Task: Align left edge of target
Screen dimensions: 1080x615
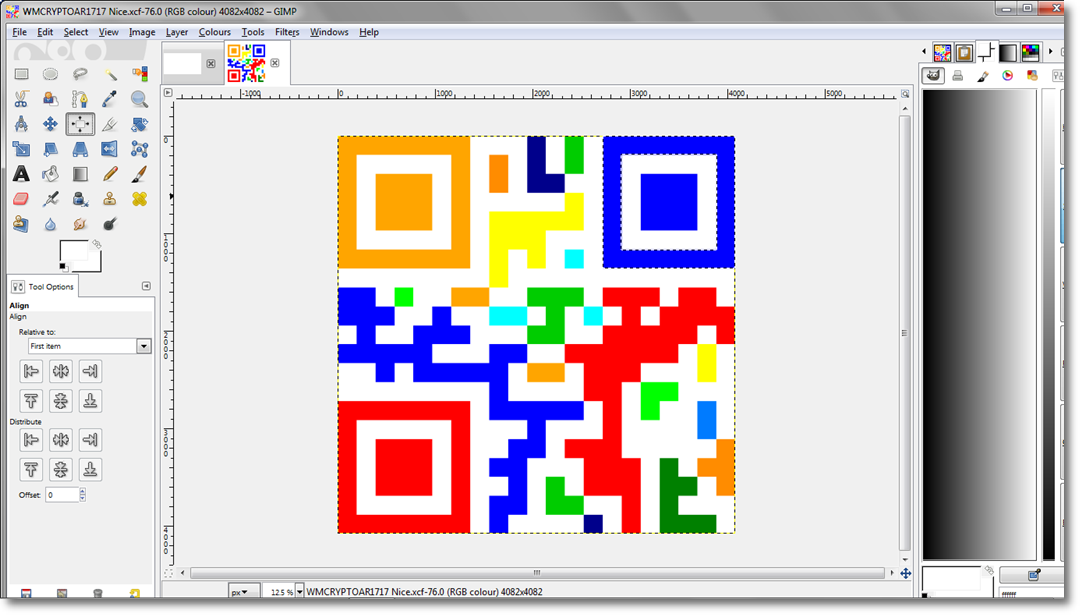Action: [x=31, y=371]
